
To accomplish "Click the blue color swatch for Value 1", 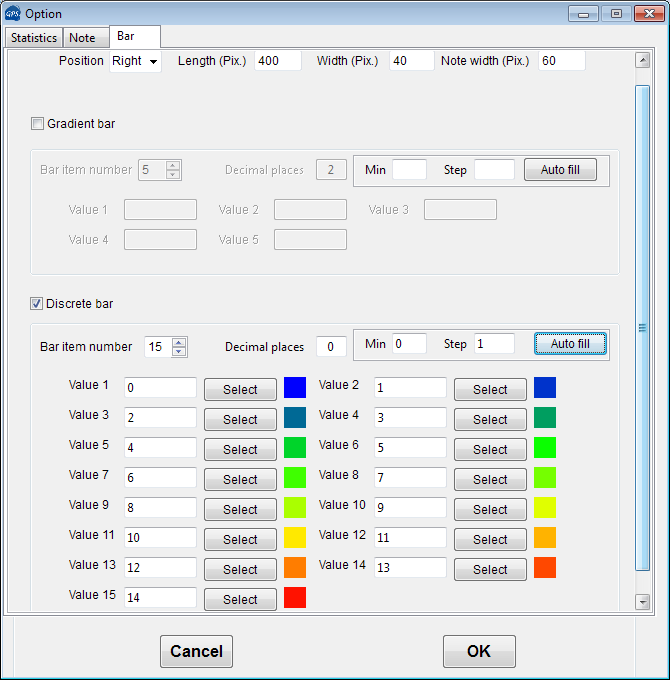I will click(x=295, y=388).
